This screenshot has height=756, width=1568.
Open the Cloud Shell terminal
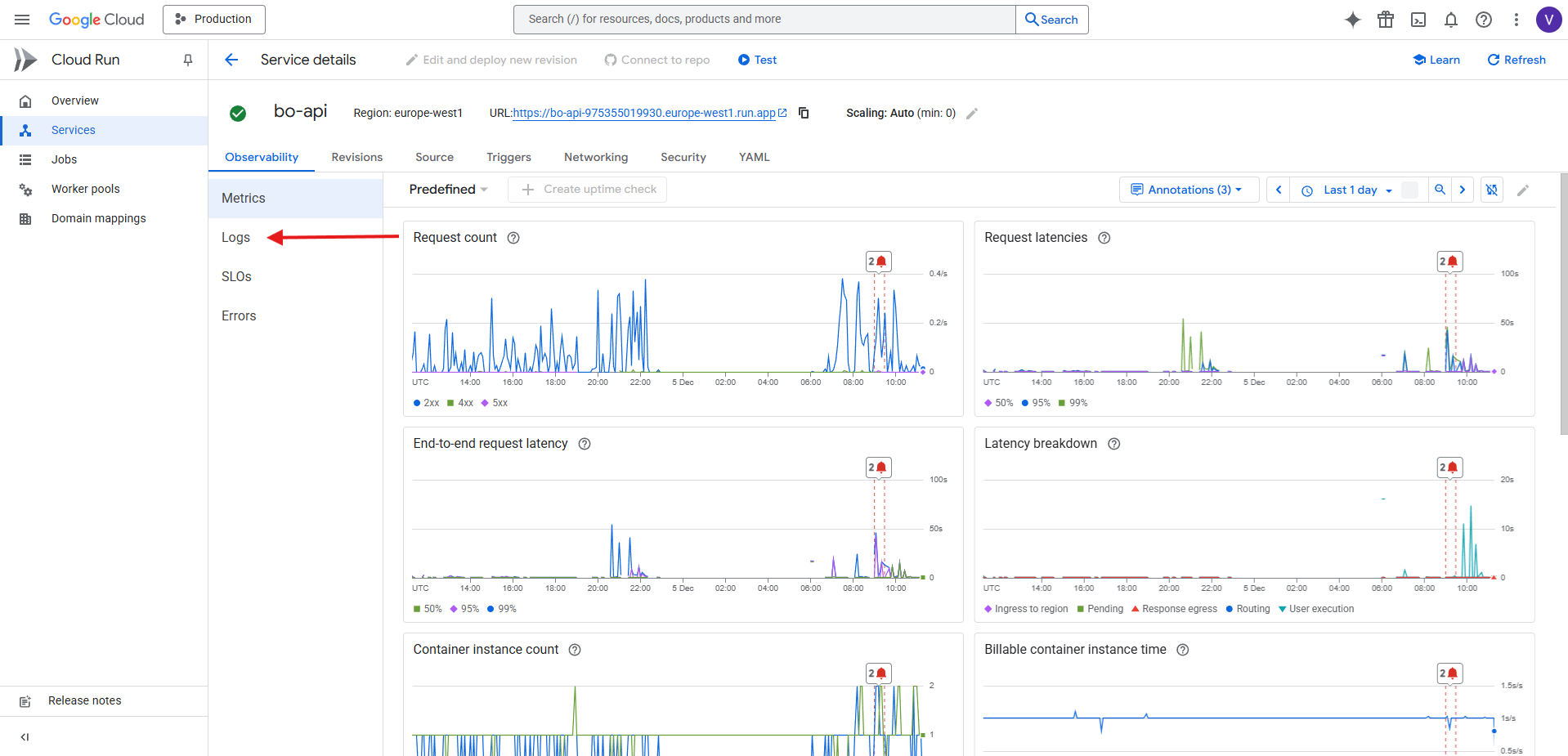click(1418, 19)
